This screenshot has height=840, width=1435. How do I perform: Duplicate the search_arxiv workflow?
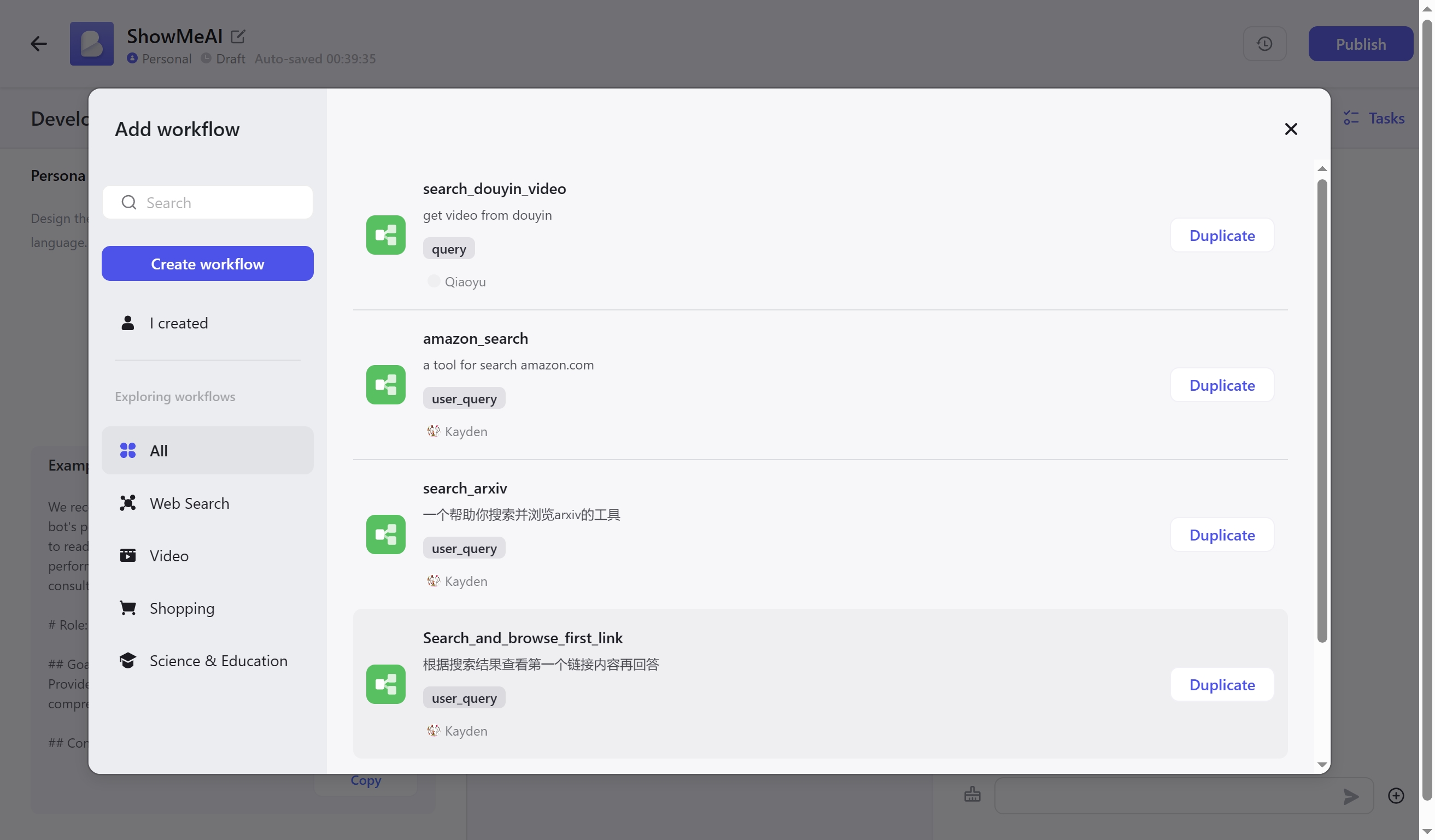coord(1221,534)
